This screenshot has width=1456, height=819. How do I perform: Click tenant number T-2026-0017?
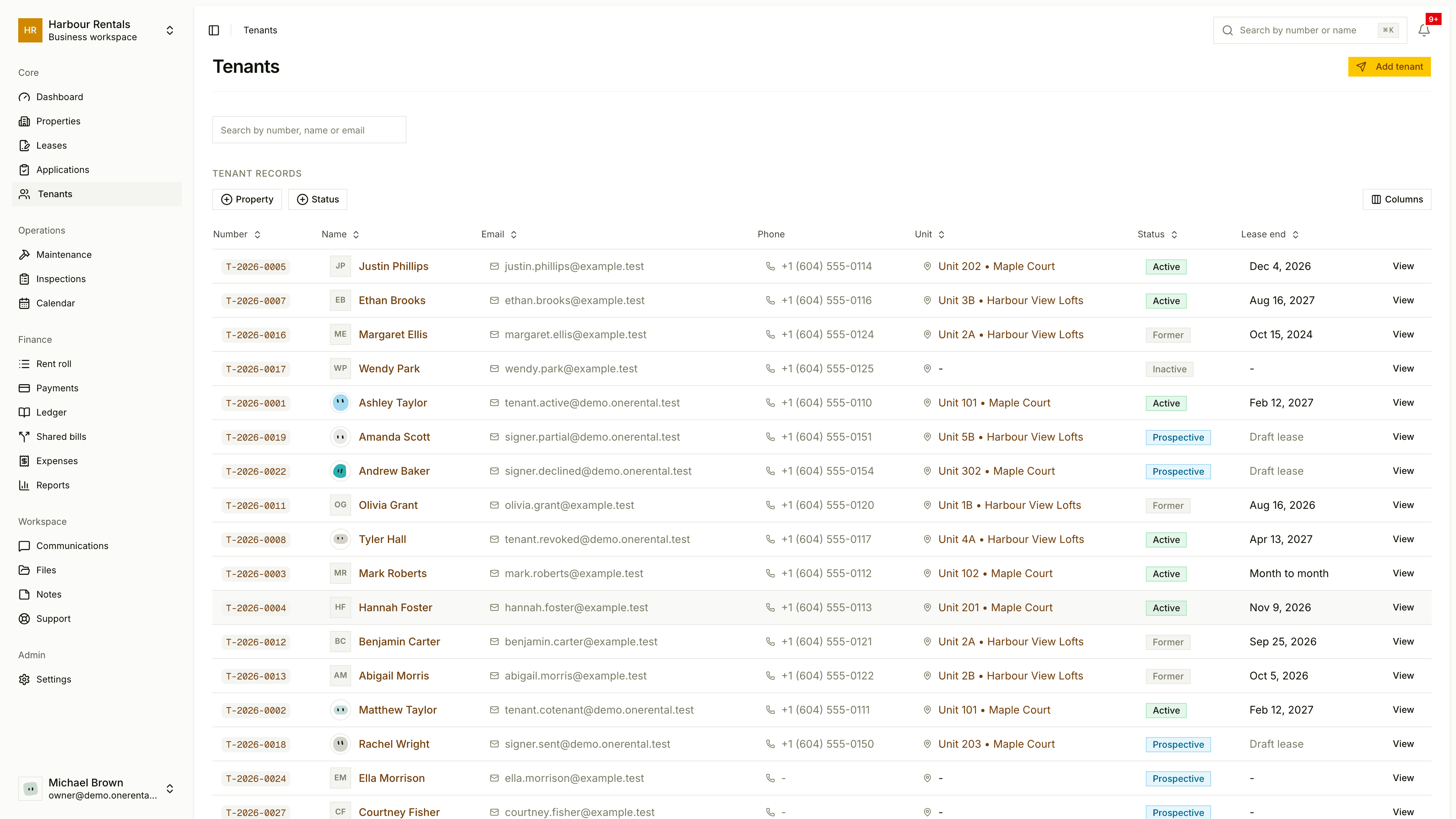[x=256, y=369]
